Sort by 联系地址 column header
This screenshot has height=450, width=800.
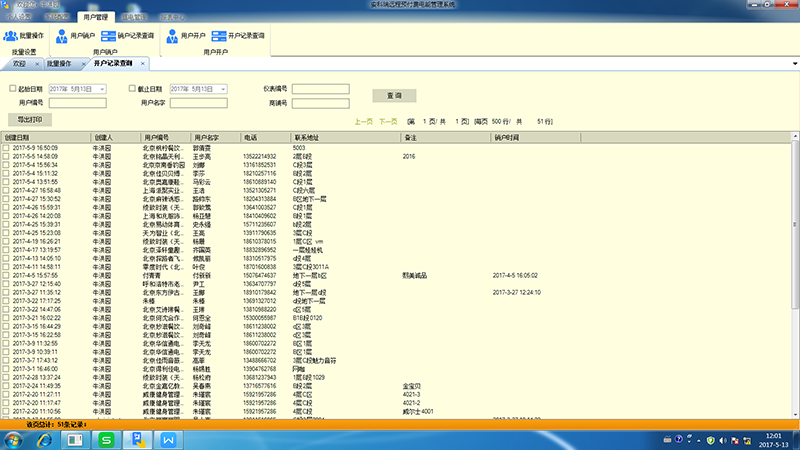[345, 138]
